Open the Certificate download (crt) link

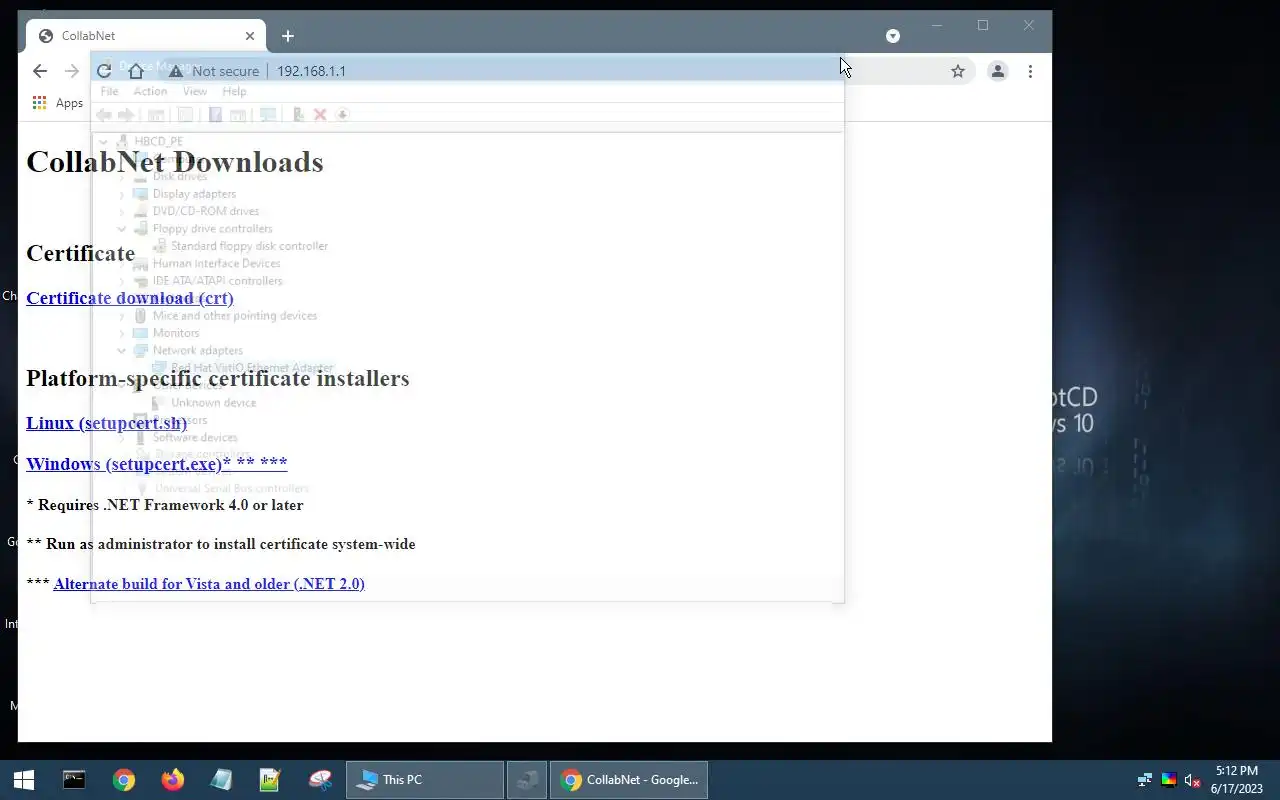click(130, 298)
